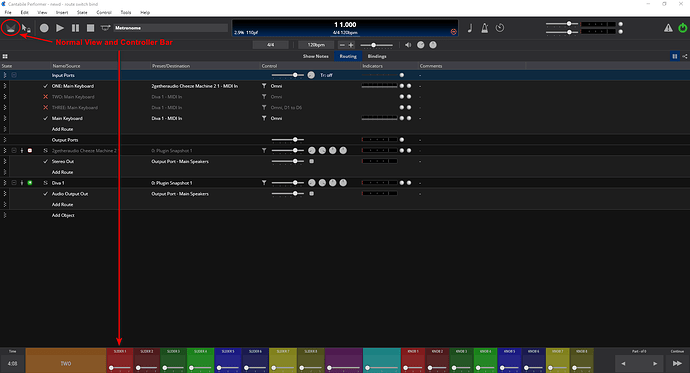Collapse the Diva 1 plugin rack
Viewport: 690px width, 373px height.
14,183
